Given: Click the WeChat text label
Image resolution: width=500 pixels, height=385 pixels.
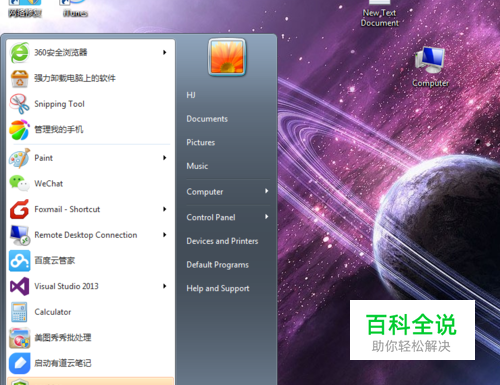Looking at the screenshot, I should (x=49, y=184).
